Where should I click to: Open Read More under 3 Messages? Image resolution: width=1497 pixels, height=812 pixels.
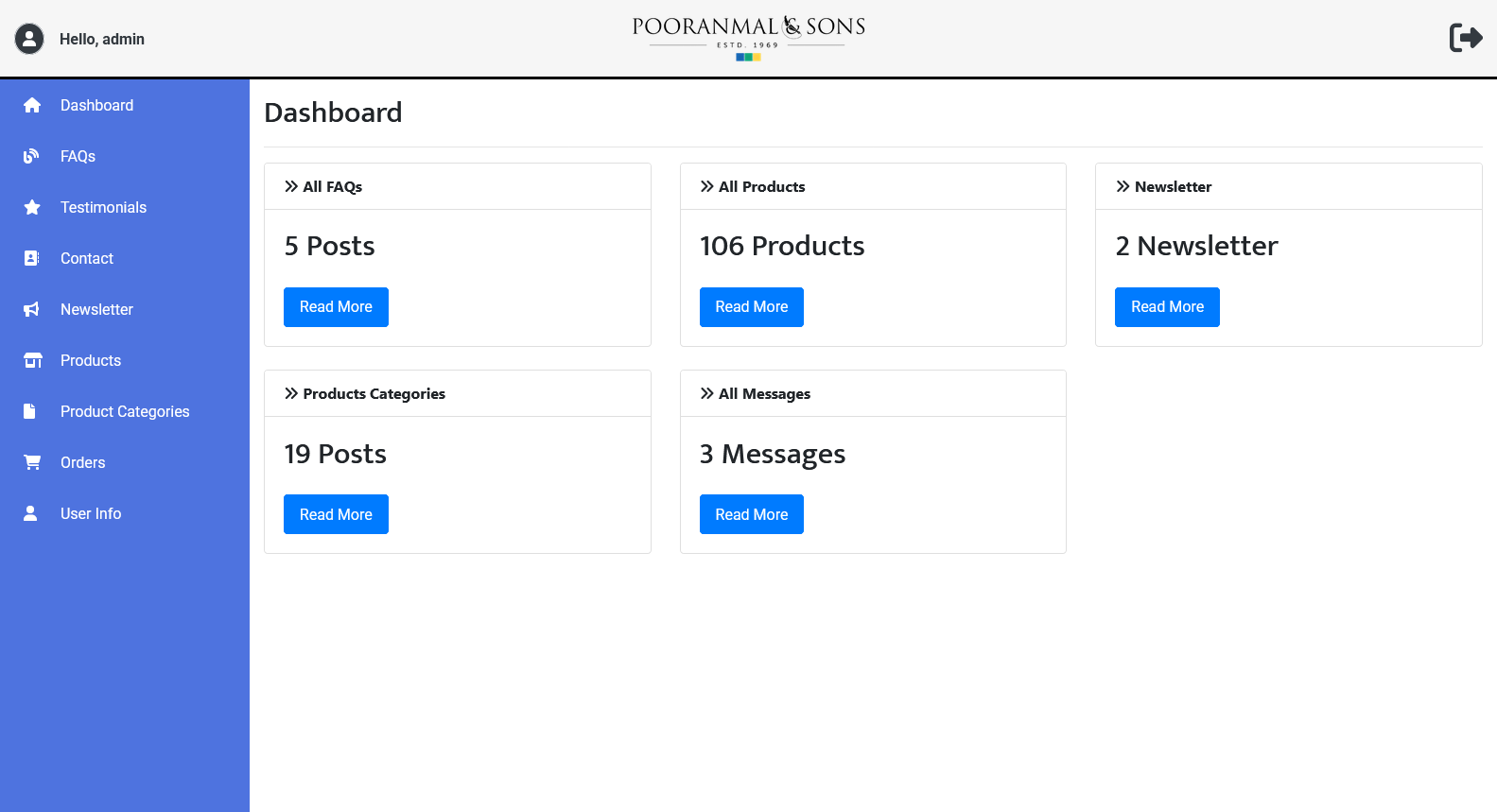point(751,514)
